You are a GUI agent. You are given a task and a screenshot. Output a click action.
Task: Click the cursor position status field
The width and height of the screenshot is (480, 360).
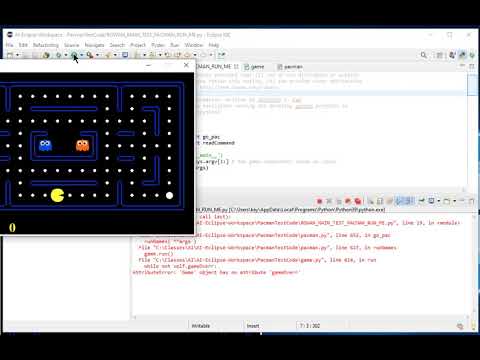coord(310,326)
